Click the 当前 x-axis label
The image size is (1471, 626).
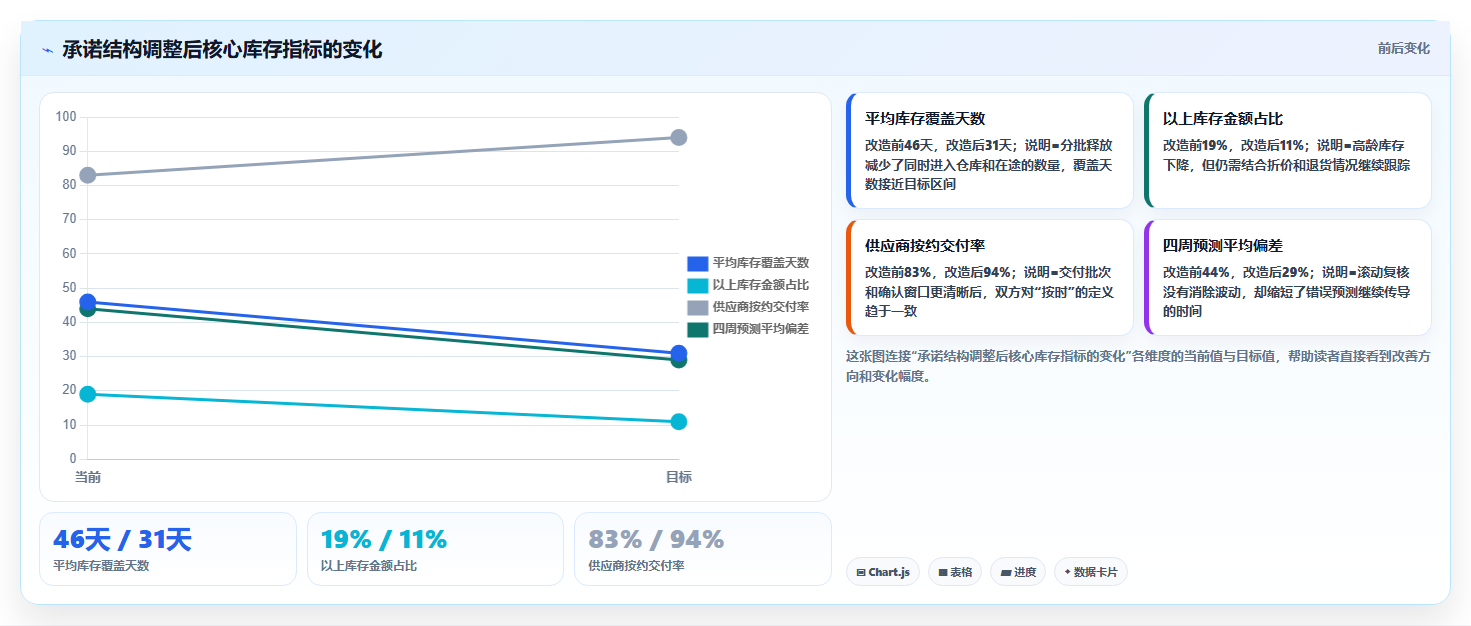(88, 478)
